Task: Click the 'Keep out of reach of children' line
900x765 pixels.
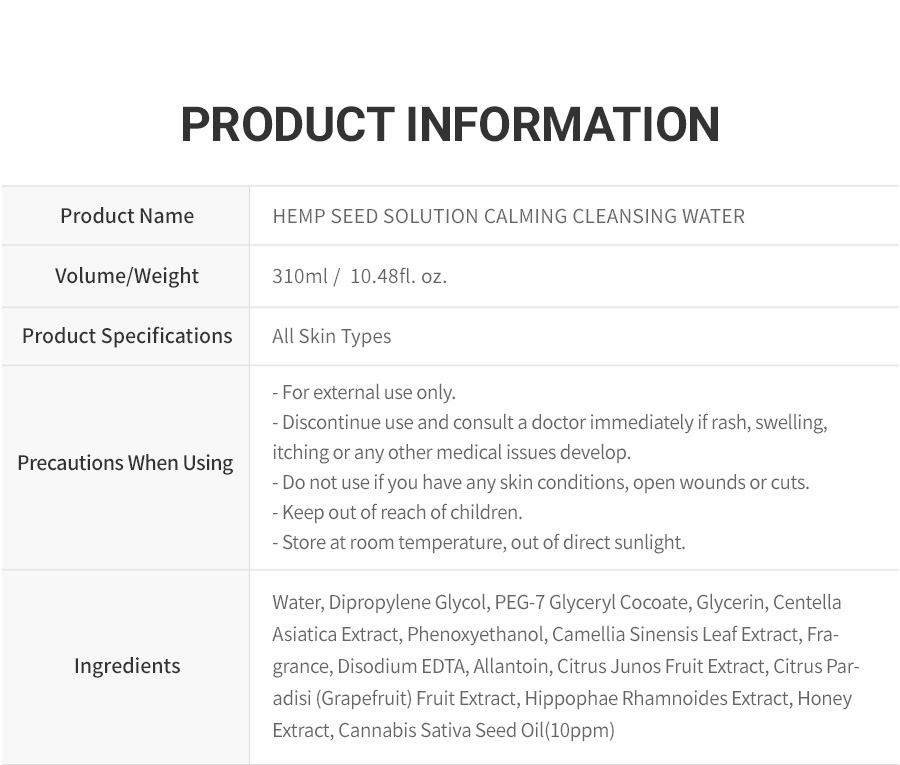Action: (397, 512)
